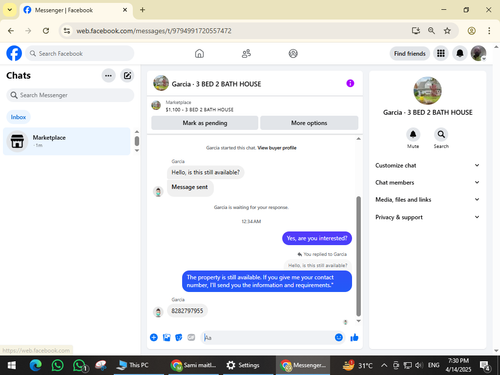This screenshot has height=375, width=500.
Task: Open WhatsApp from taskbar
Action: pos(57,365)
